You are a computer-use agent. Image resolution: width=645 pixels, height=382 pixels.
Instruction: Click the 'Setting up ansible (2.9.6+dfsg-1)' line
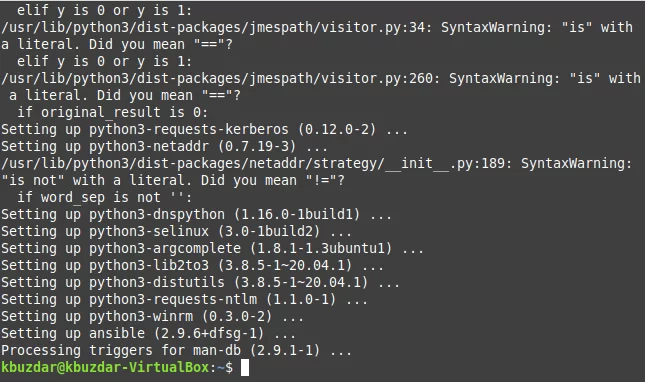point(148,333)
